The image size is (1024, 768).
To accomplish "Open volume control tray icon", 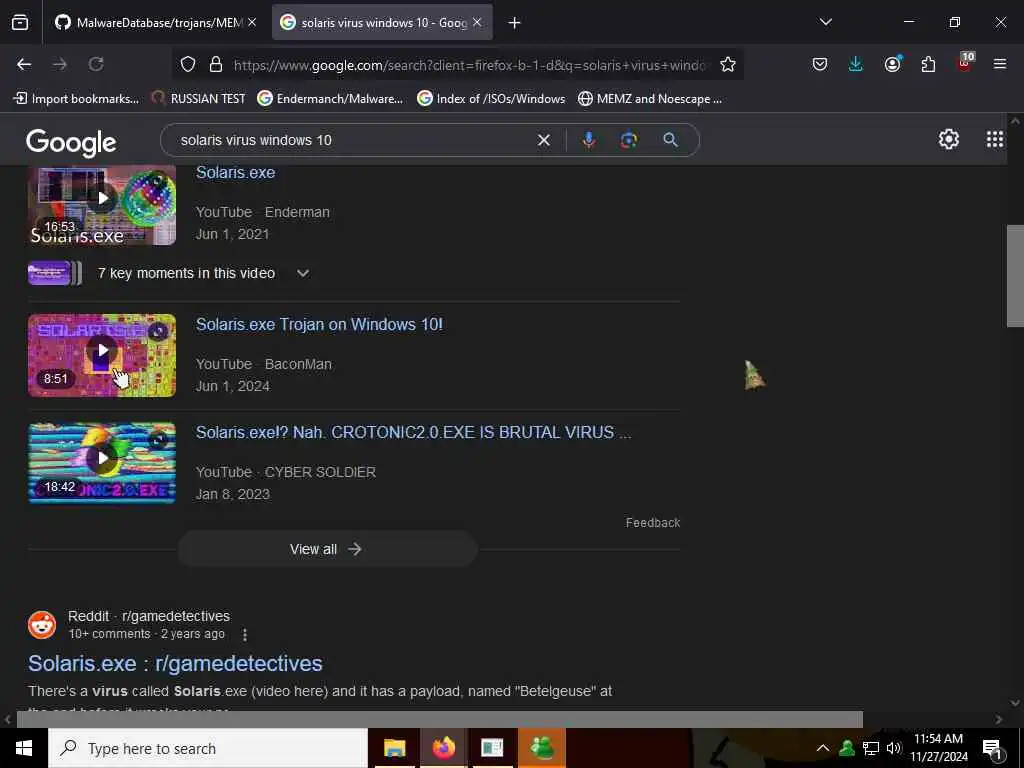I will pyautogui.click(x=894, y=748).
